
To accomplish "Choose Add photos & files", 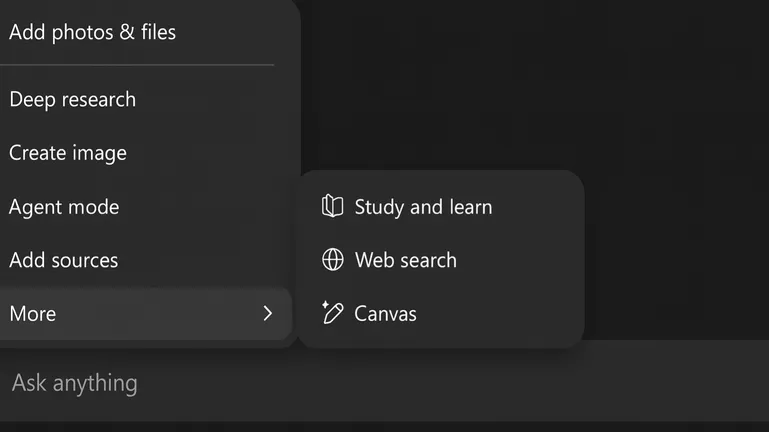I will click(92, 32).
